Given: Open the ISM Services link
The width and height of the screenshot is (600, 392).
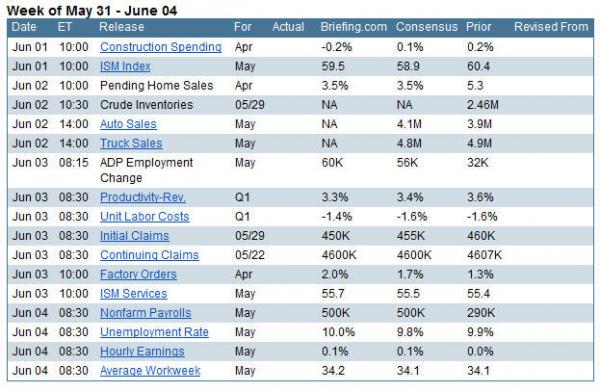Looking at the screenshot, I should pos(134,294).
